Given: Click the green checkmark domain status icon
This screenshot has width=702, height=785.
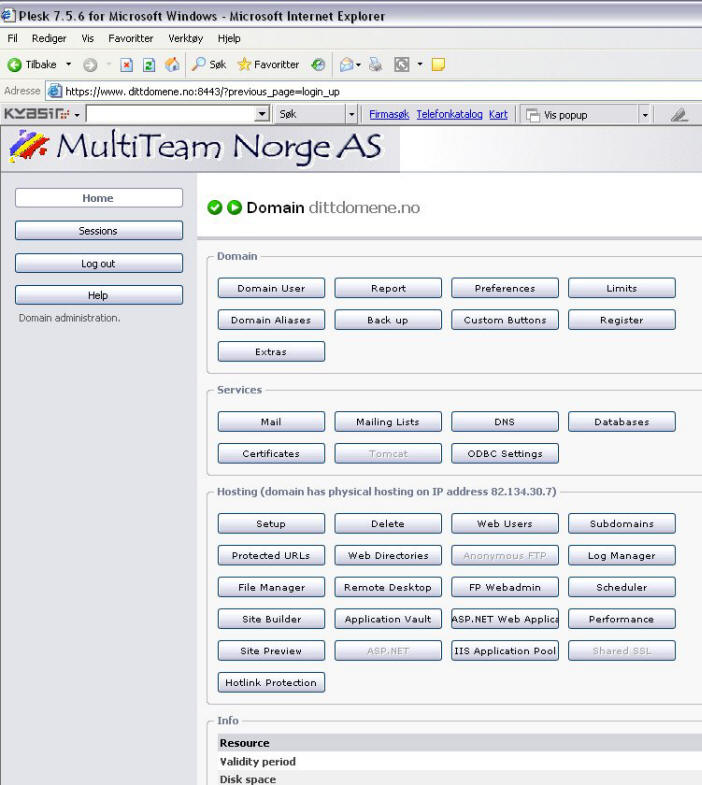Looking at the screenshot, I should click(215, 207).
